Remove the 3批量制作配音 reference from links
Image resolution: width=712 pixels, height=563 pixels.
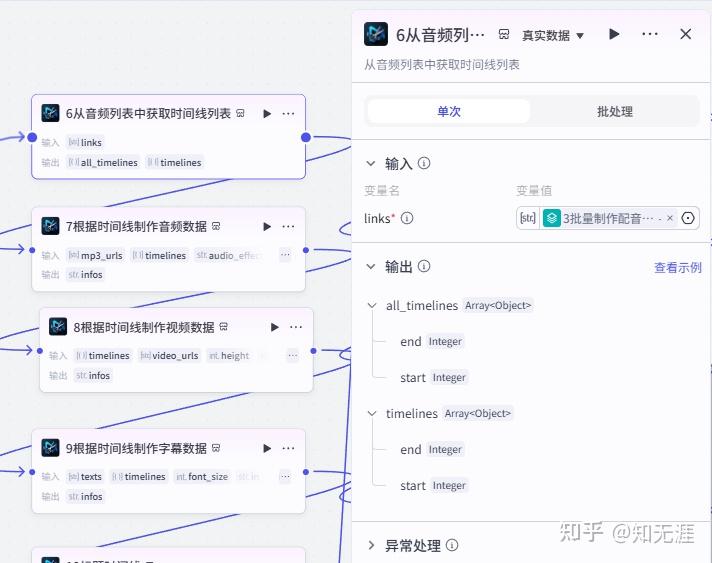(x=670, y=218)
